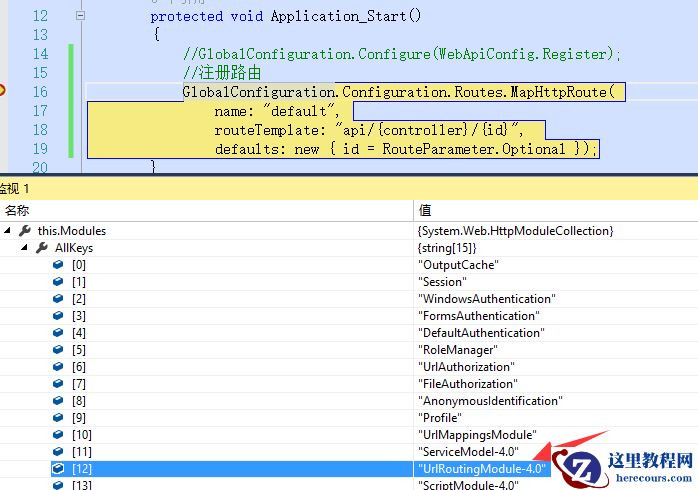The width and height of the screenshot is (698, 490).
Task: Collapse the Application_Start method outline
Action: pos(80,16)
